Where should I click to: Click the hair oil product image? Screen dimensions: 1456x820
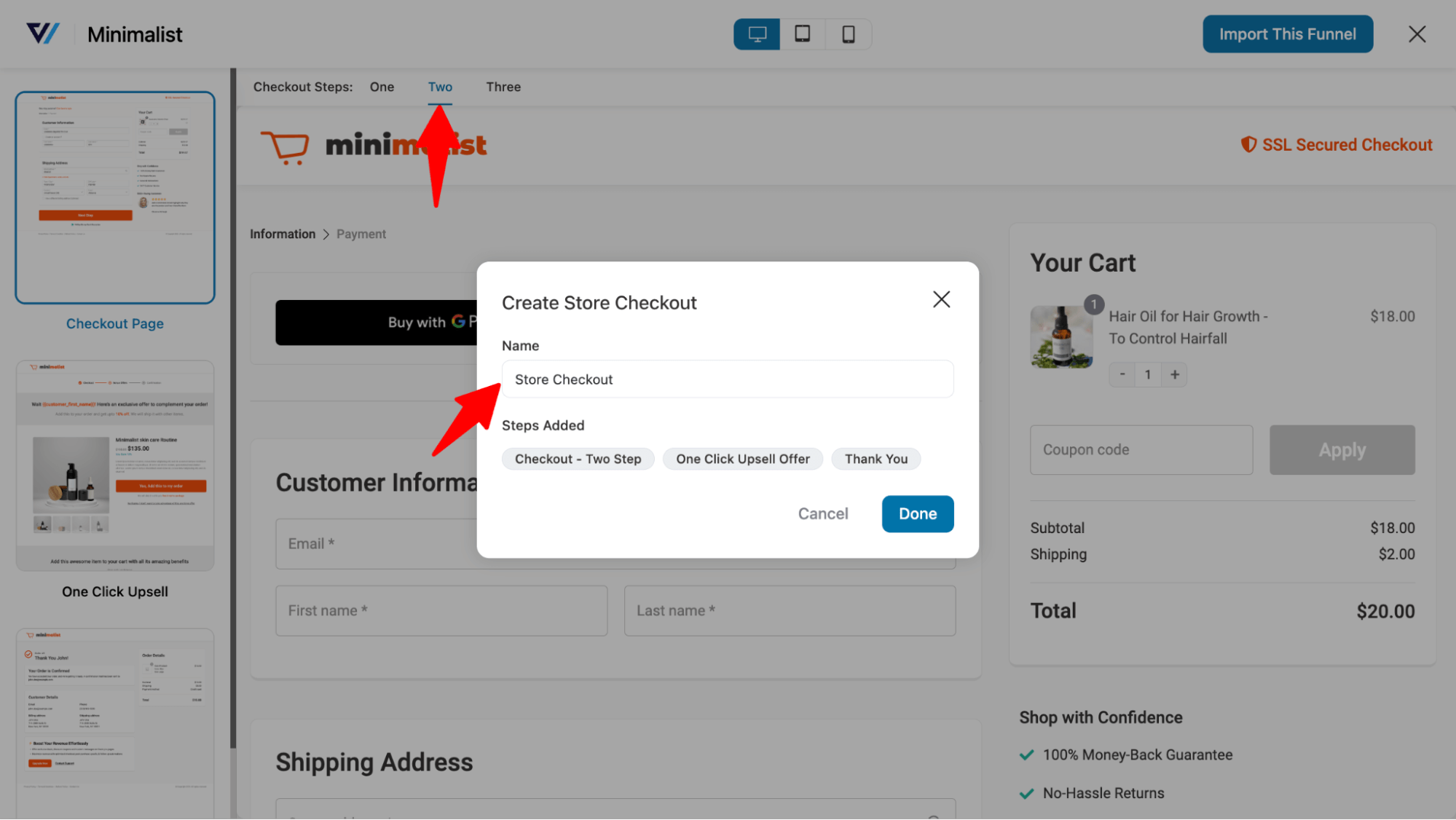1061,337
